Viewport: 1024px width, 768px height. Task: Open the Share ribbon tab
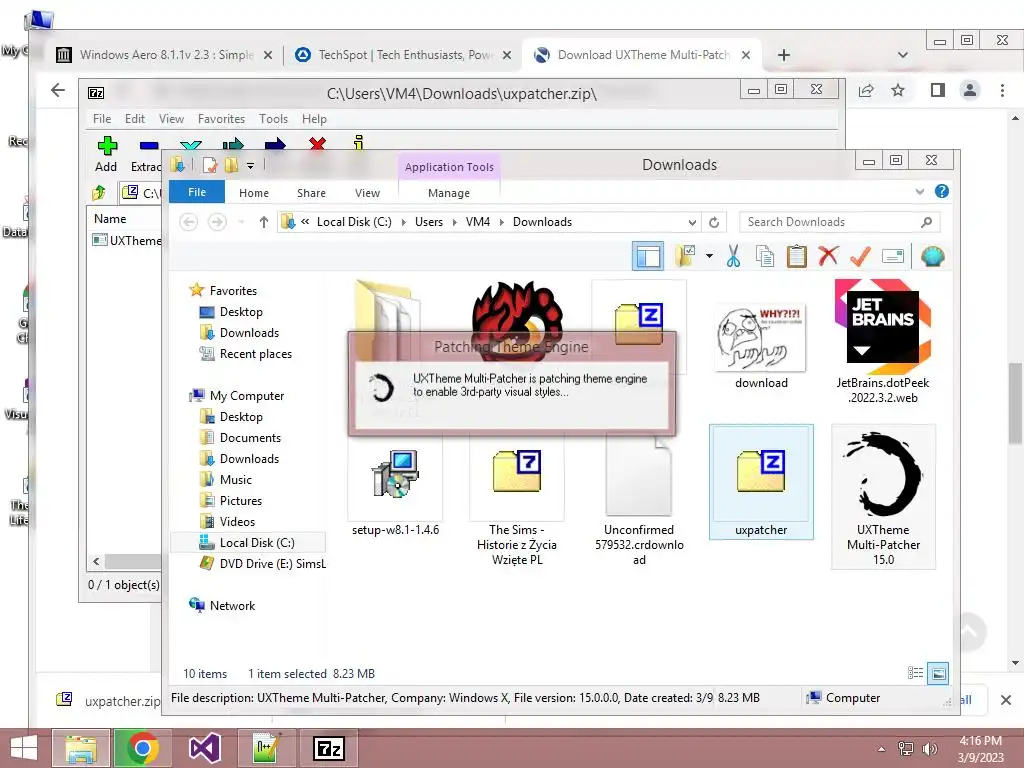coord(311,193)
